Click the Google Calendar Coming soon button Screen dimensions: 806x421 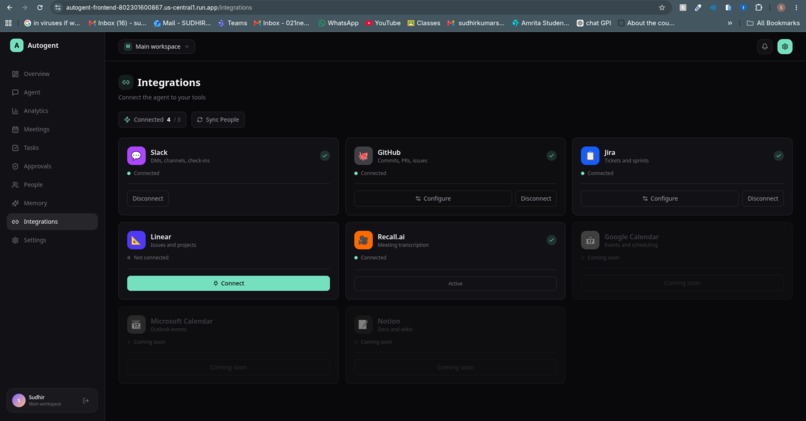[682, 283]
